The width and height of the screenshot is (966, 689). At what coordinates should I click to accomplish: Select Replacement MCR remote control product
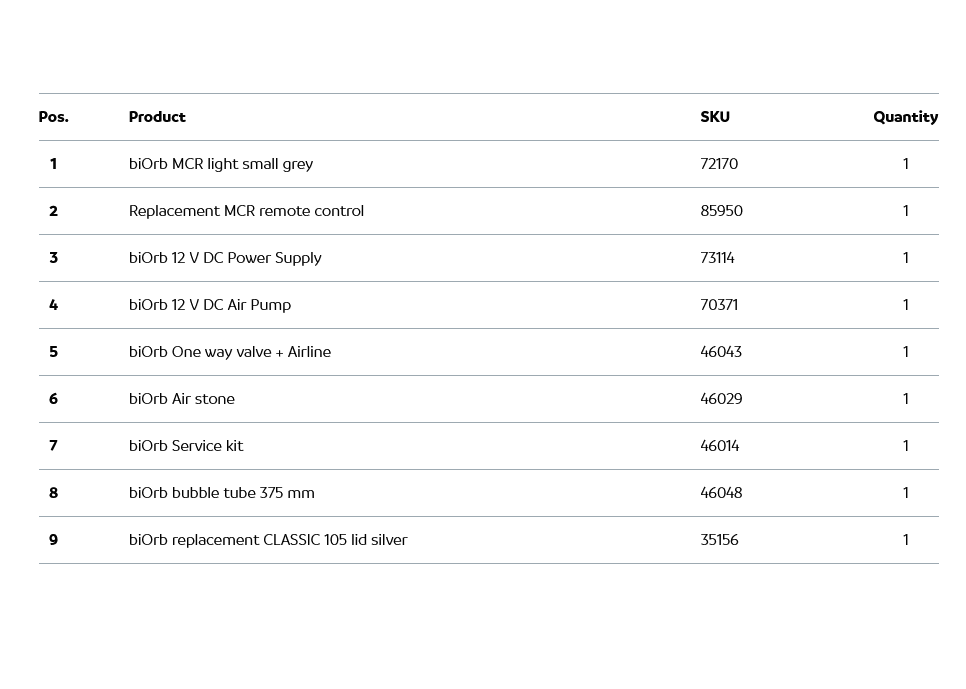click(x=246, y=211)
